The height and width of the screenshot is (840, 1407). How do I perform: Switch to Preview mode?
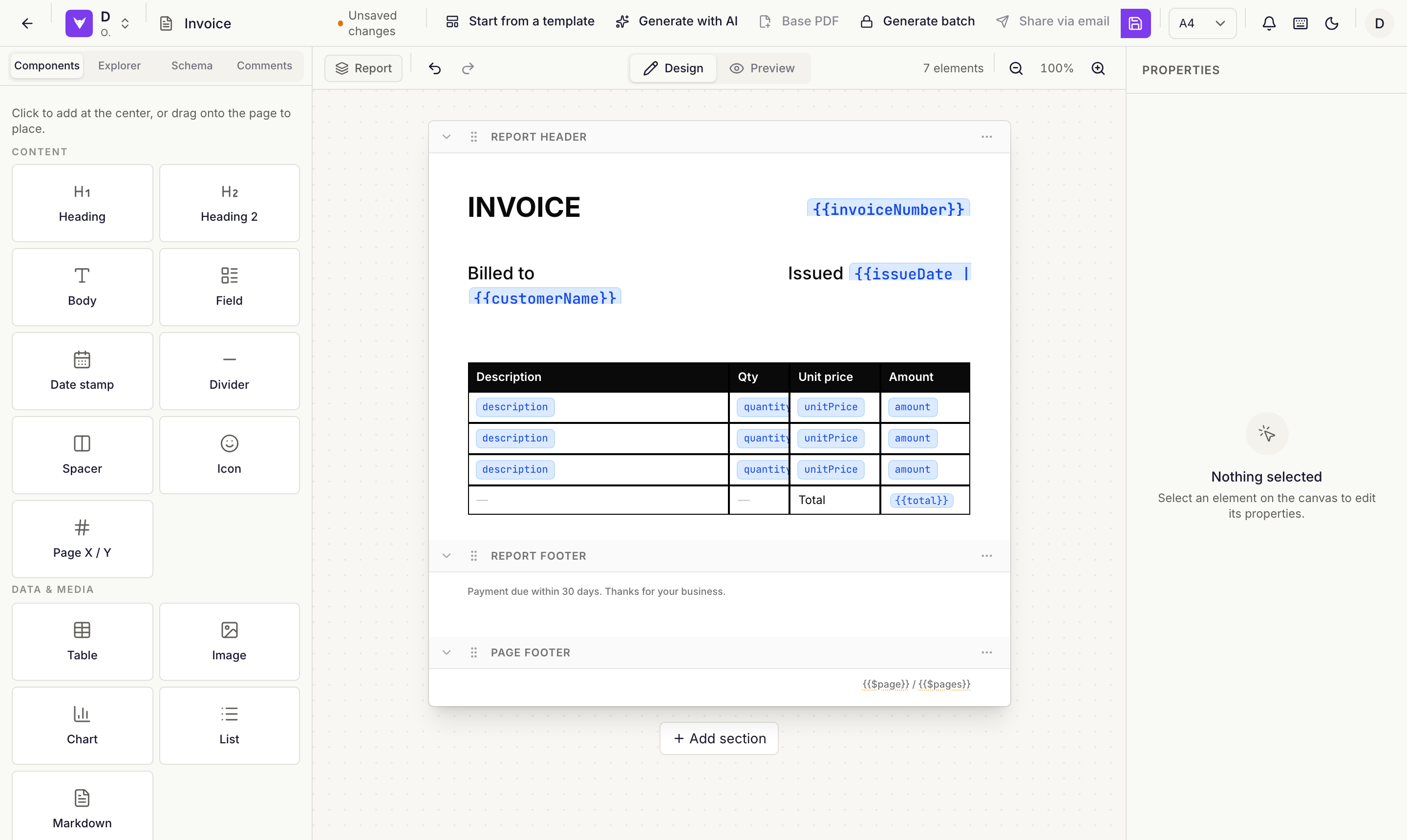pos(762,68)
